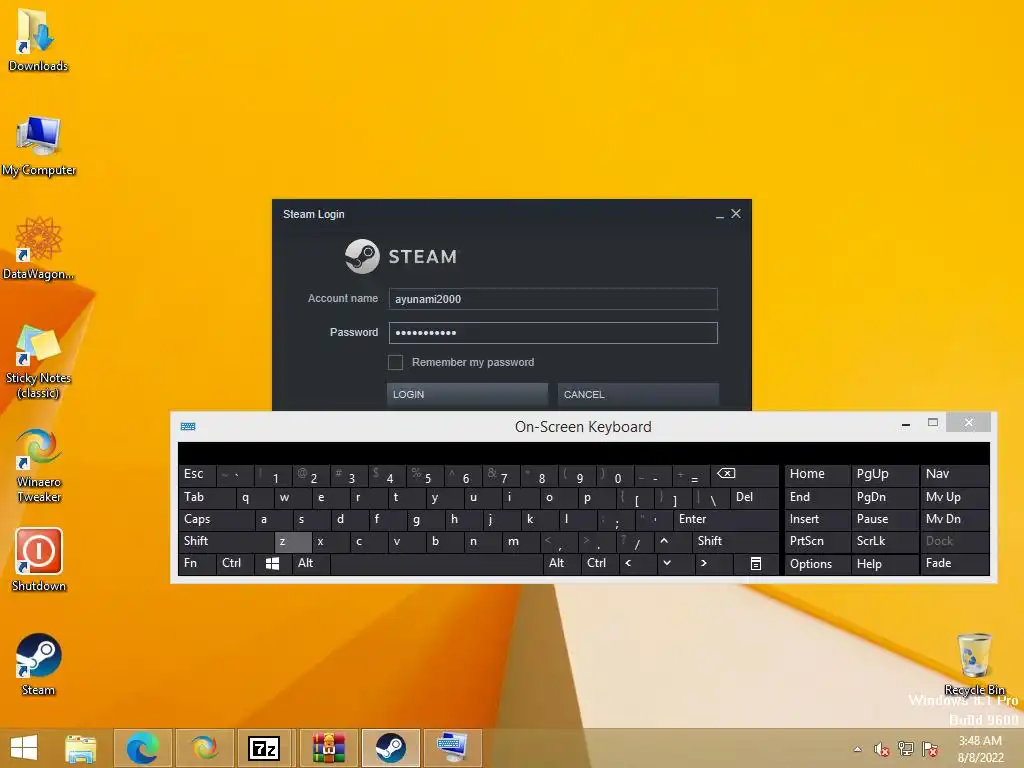1024x768 pixels.
Task: Open the Downloads desktop shortcut
Action: tap(38, 38)
